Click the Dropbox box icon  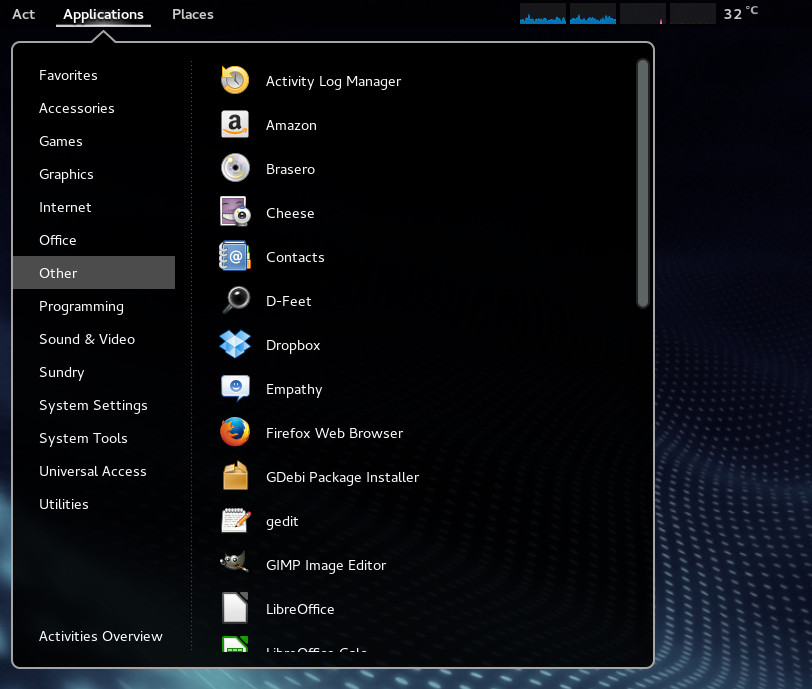pyautogui.click(x=235, y=344)
